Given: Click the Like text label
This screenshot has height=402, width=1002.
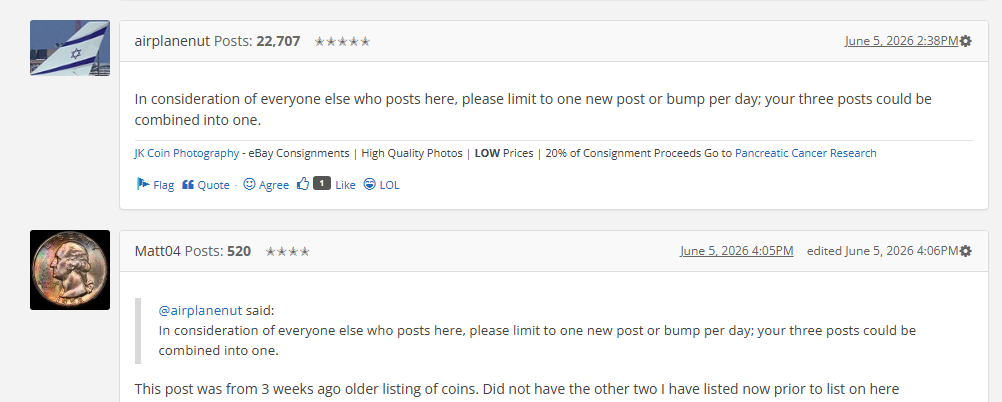Looking at the screenshot, I should click(345, 185).
